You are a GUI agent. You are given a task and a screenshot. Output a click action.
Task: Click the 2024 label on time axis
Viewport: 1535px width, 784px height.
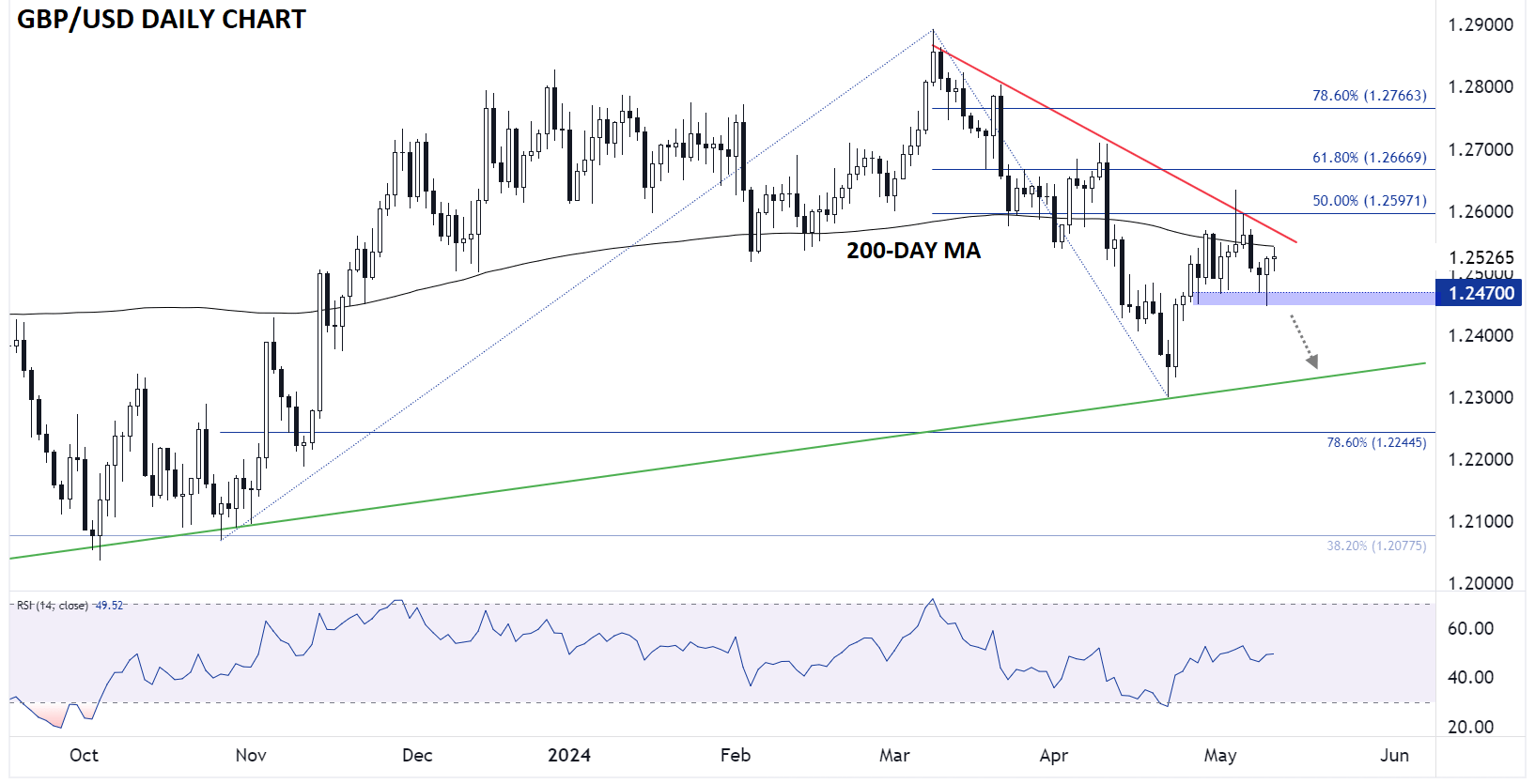(x=569, y=755)
